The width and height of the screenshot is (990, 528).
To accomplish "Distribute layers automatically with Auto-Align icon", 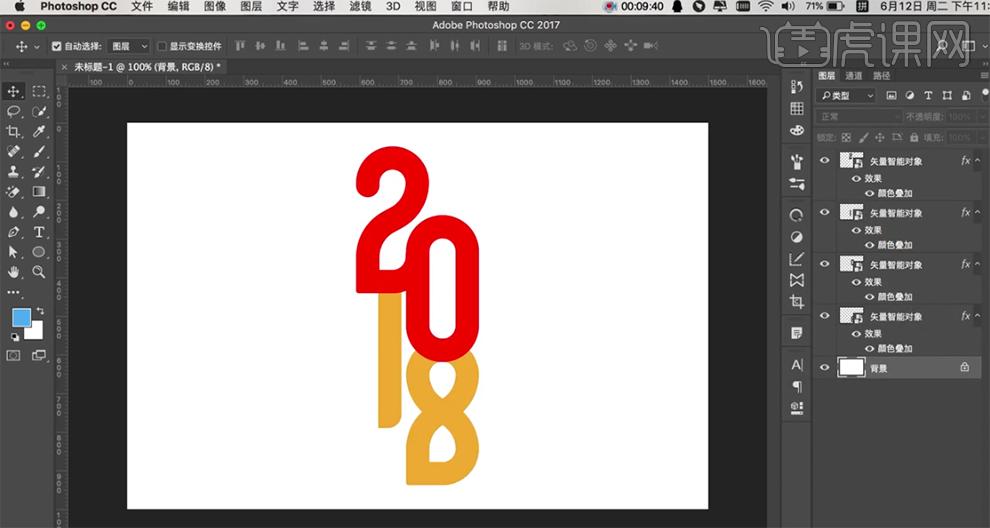I will [x=502, y=46].
